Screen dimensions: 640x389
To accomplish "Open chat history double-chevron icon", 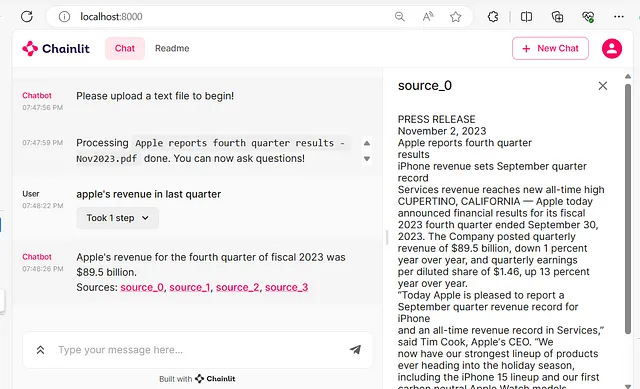I will (x=40, y=350).
